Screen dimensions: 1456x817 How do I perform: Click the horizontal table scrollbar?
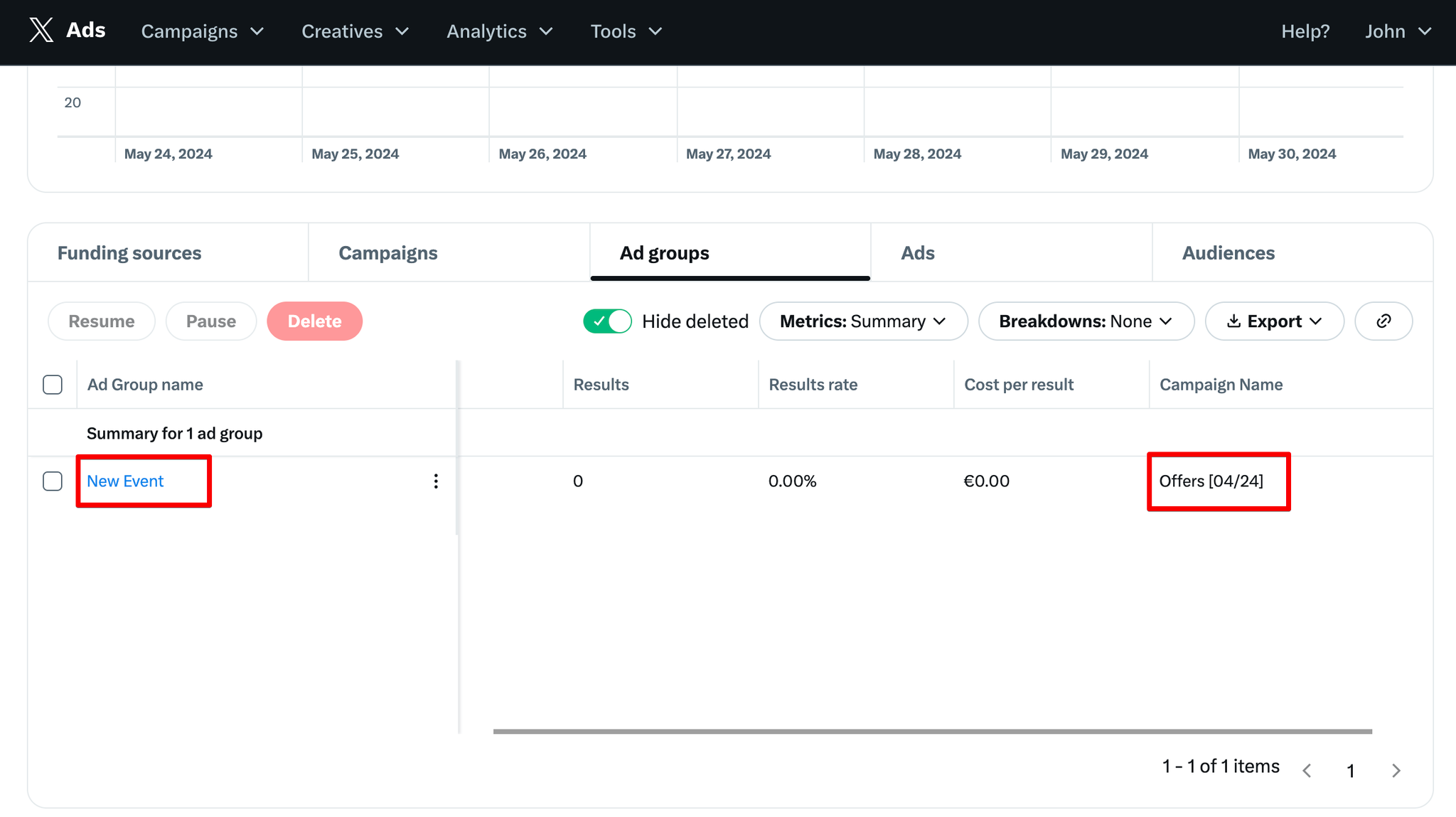[x=933, y=731]
